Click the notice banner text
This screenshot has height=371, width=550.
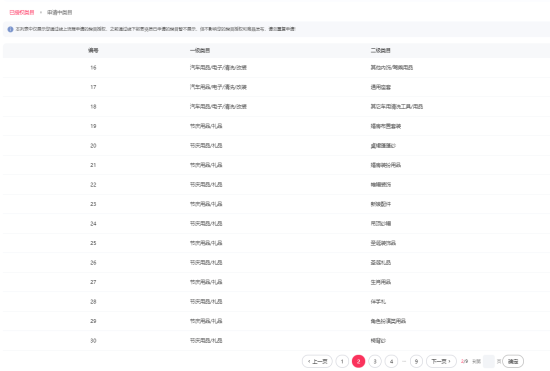click(x=156, y=29)
